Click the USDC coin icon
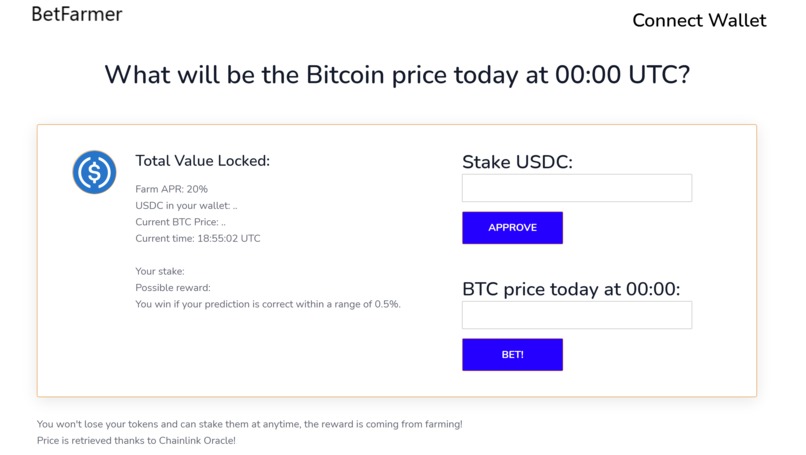 (94, 172)
